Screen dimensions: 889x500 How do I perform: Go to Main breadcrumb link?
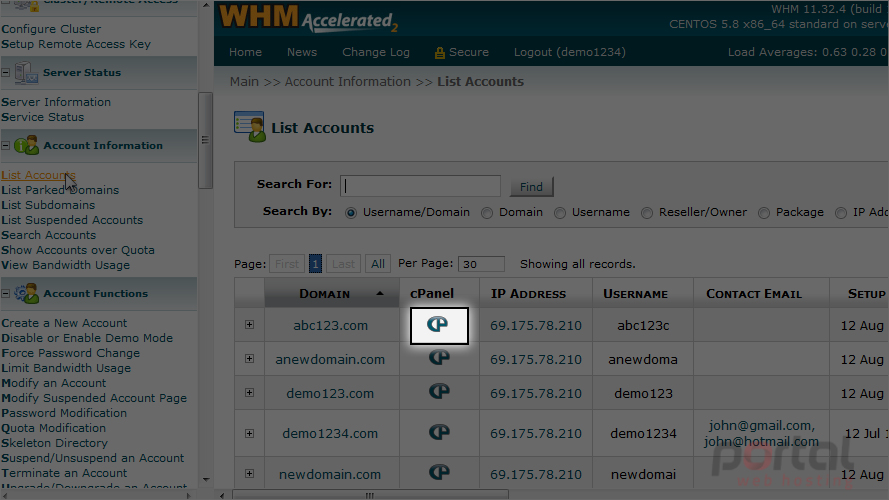(x=244, y=82)
